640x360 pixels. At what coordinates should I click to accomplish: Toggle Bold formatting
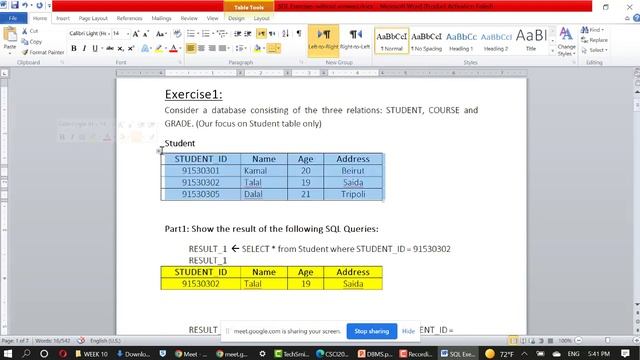[74, 48]
